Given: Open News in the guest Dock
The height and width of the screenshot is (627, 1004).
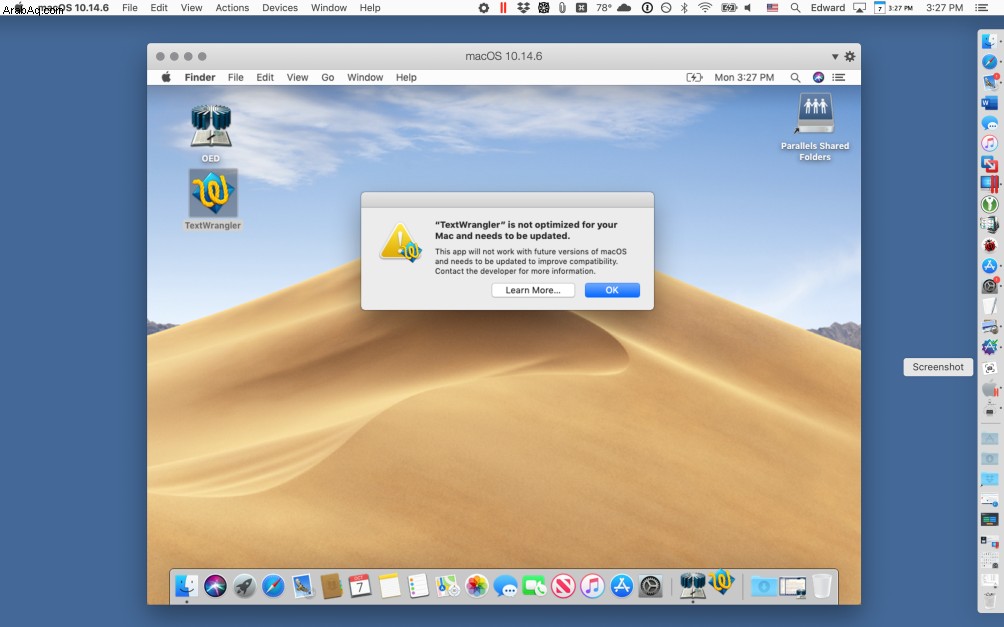Looking at the screenshot, I should [563, 585].
